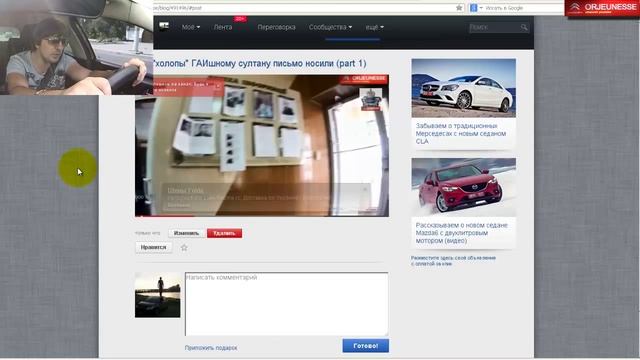Screen dimensions: 640x360
Task: Click the search magnifier icon
Action: tap(524, 27)
